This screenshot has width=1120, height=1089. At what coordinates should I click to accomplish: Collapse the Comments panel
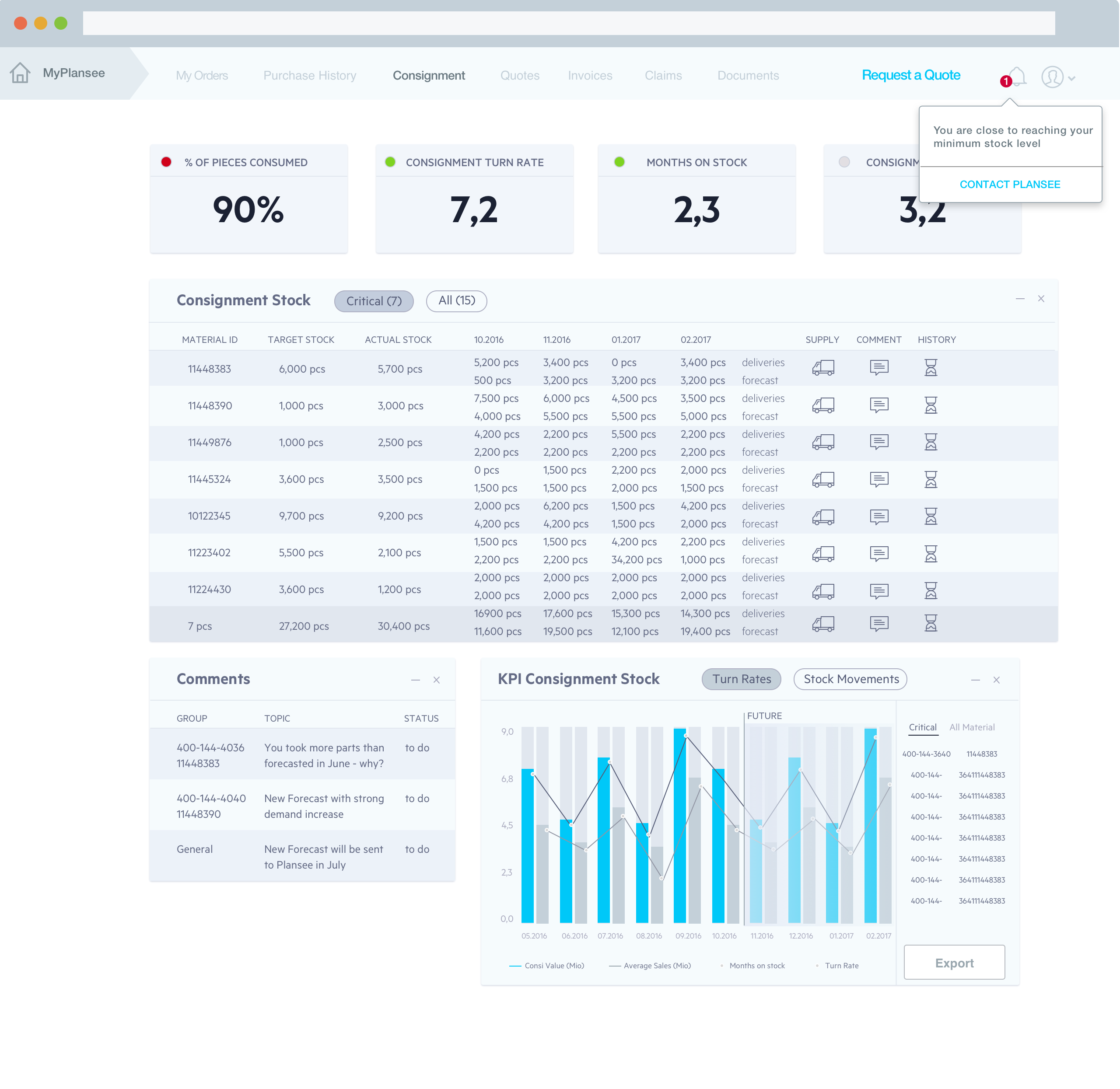[x=415, y=680]
